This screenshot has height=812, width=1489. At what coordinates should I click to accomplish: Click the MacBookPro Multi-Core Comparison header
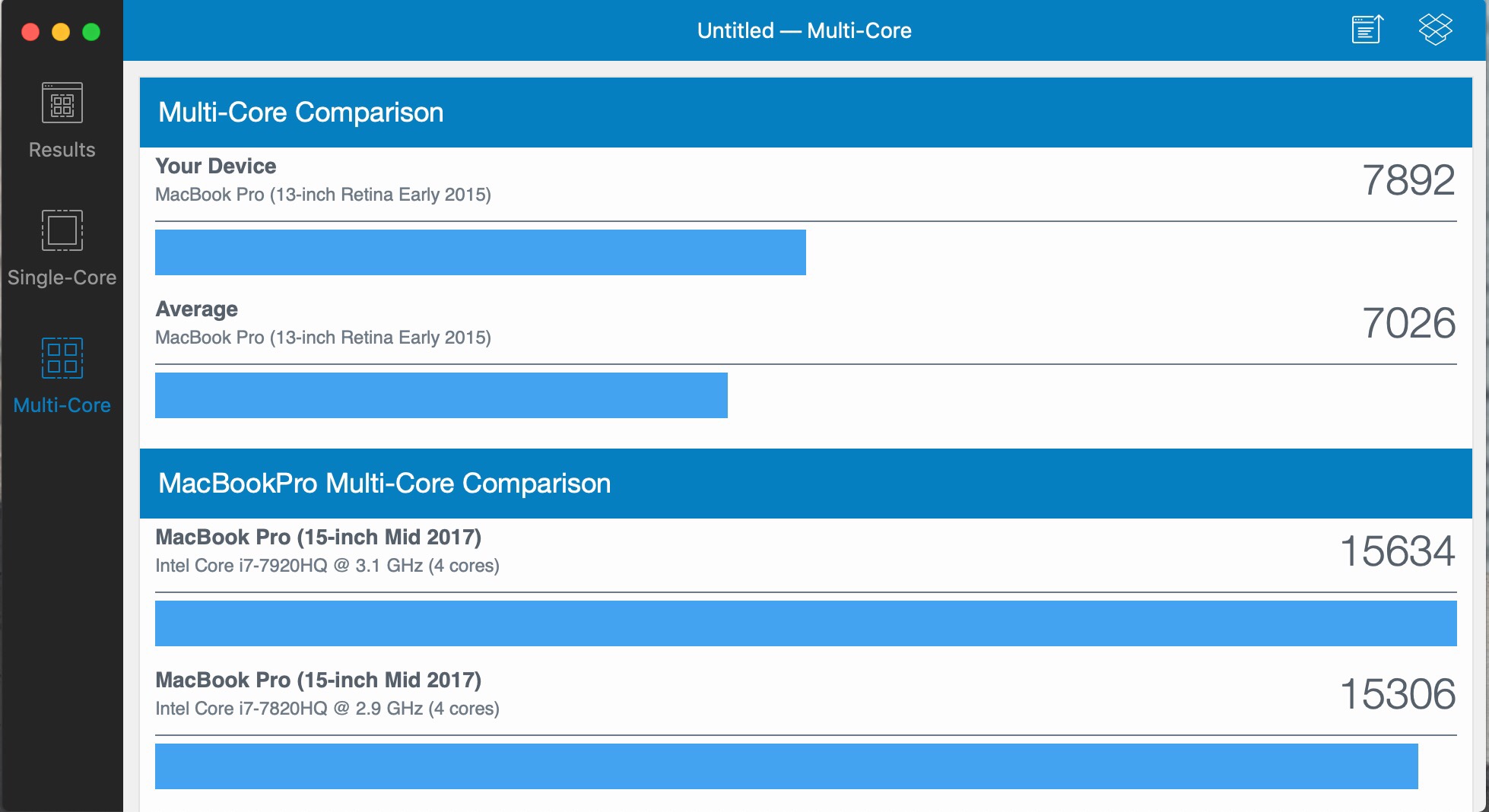click(384, 484)
